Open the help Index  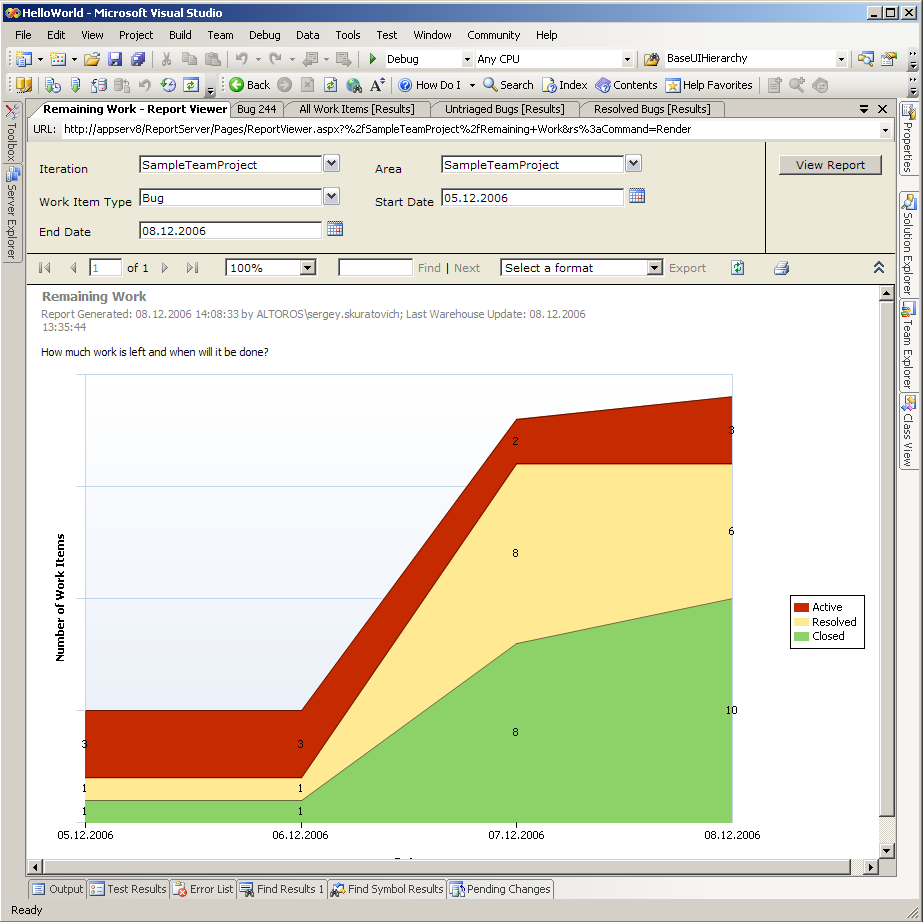point(565,85)
